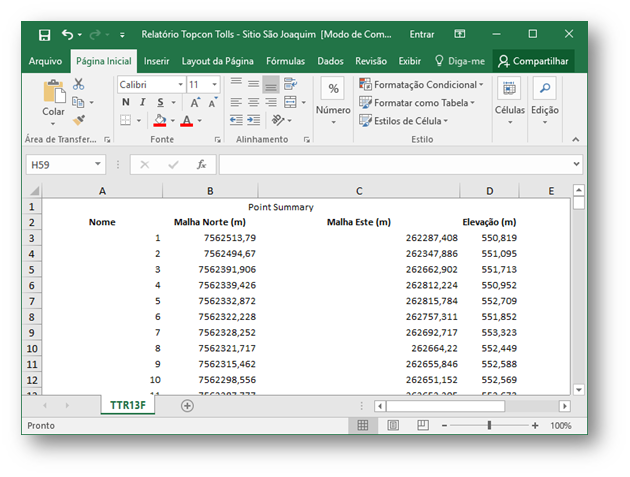
Task: Add a new sheet with the plus icon
Action: click(187, 406)
